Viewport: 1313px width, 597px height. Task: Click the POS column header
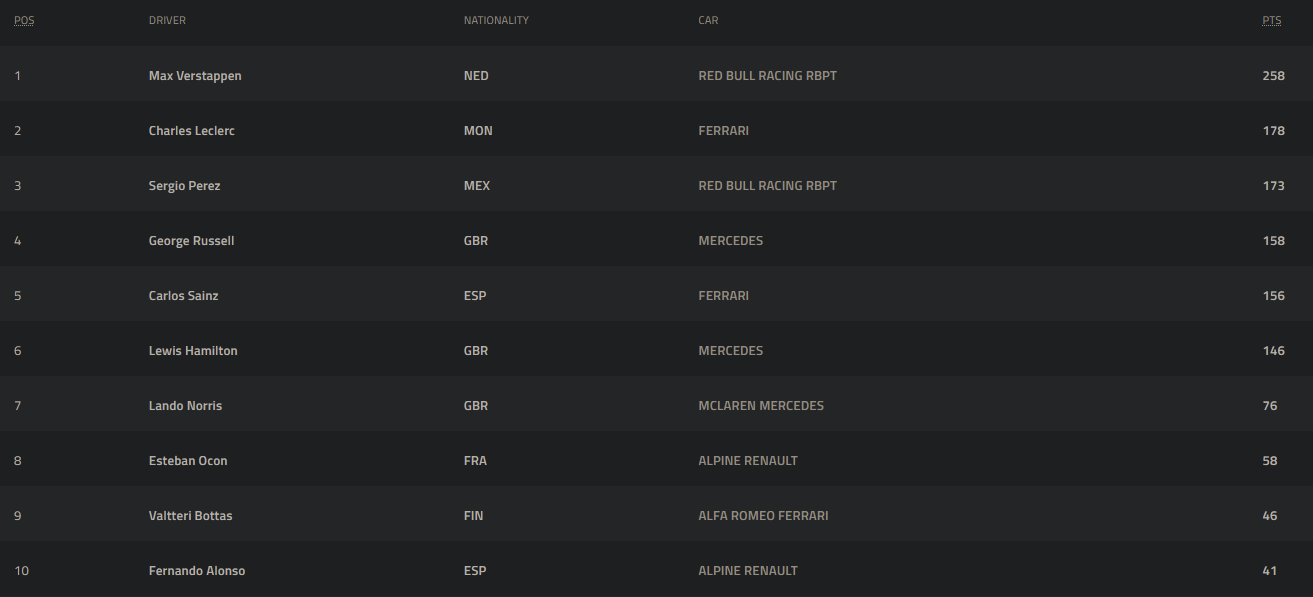24,20
